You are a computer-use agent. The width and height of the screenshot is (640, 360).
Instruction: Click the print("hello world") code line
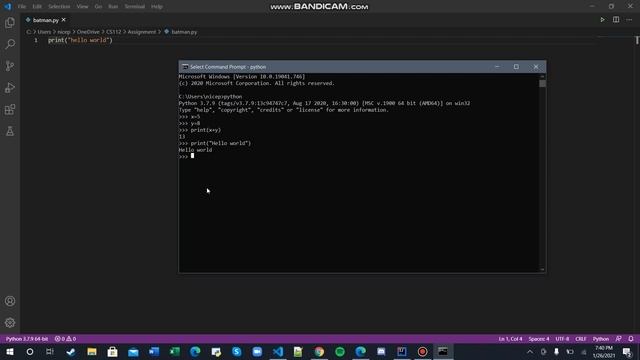tap(80, 40)
